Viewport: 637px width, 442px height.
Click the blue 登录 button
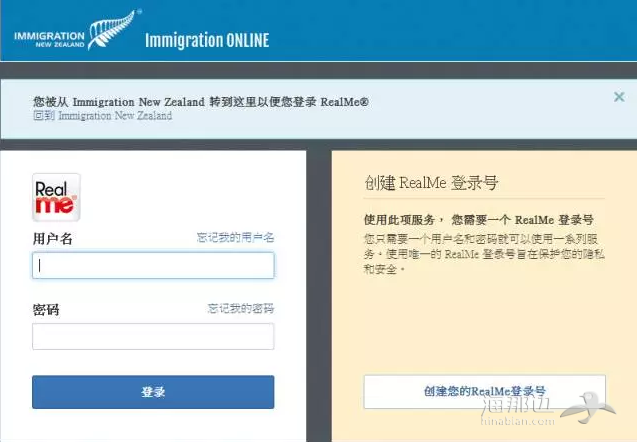(153, 392)
